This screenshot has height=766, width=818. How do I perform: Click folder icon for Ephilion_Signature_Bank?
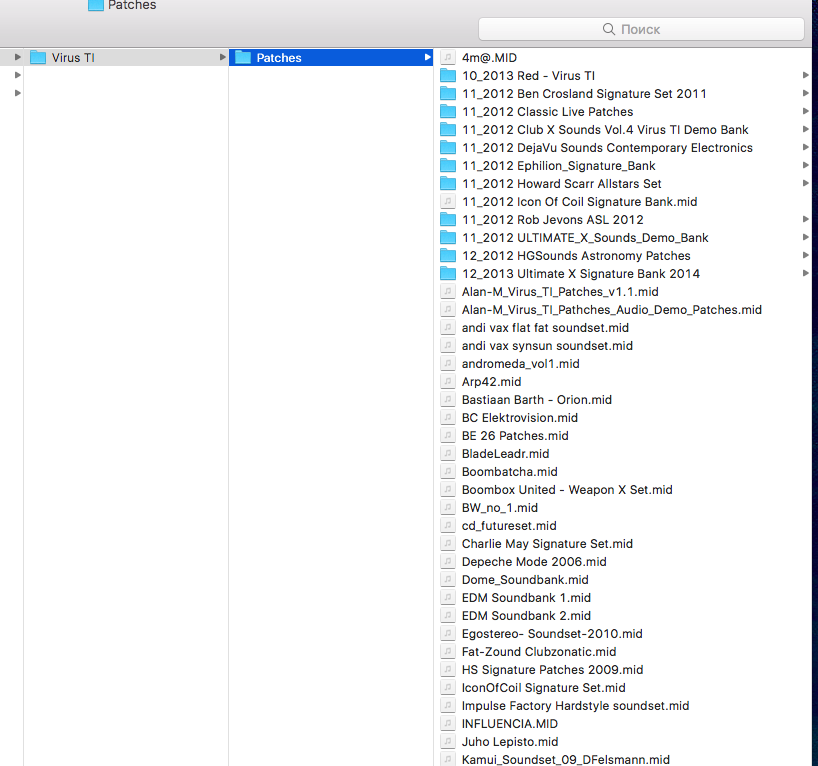(x=448, y=165)
